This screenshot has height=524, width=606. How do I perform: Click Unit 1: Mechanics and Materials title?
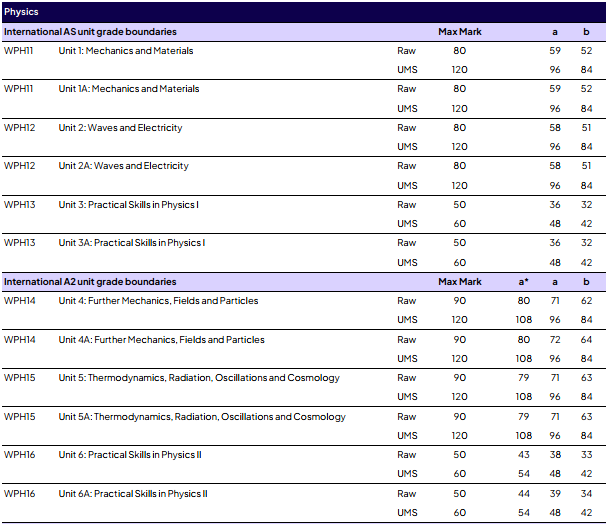pos(126,51)
